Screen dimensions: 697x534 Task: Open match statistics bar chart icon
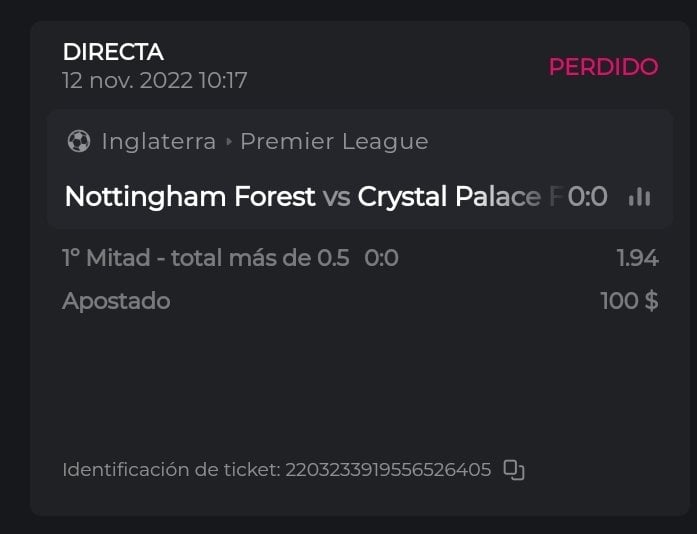(x=639, y=197)
